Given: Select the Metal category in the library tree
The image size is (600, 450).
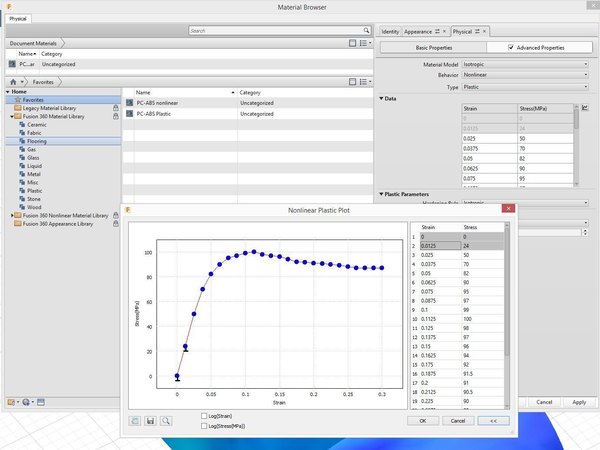Looking at the screenshot, I should [x=33, y=174].
